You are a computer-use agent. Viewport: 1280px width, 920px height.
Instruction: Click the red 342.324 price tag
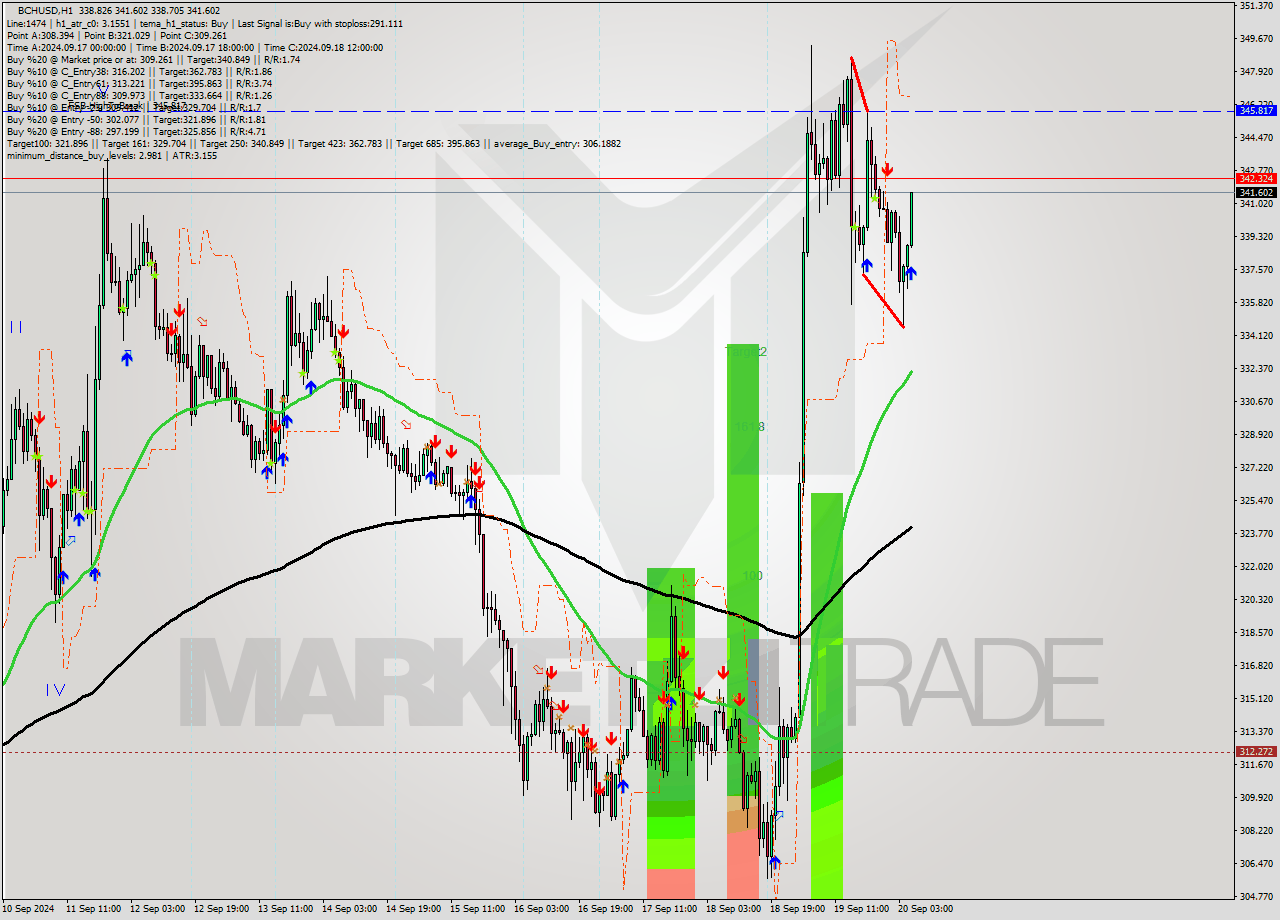1256,178
